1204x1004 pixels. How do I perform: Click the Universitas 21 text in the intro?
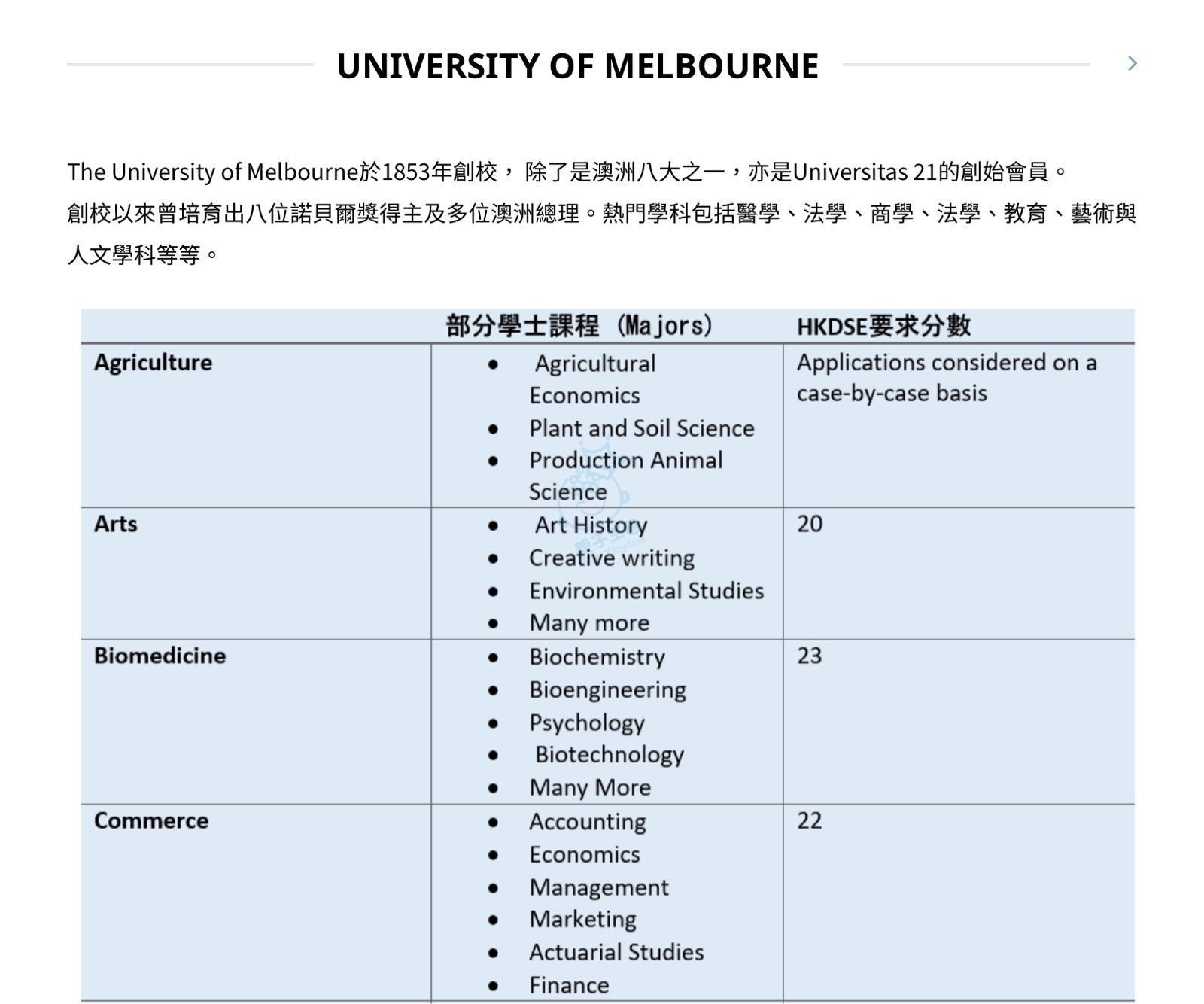tap(867, 172)
